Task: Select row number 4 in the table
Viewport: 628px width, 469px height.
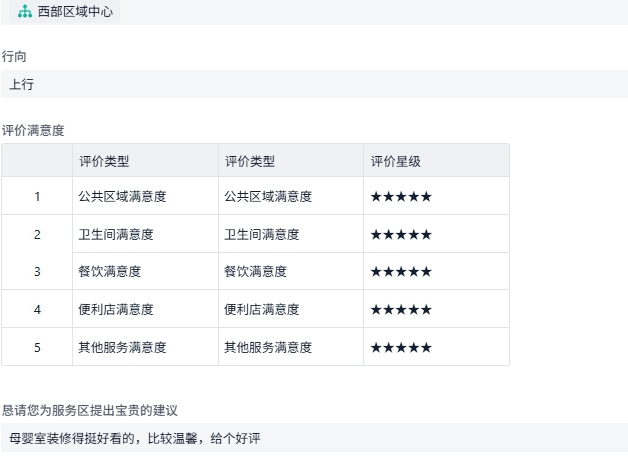Action: tap(37, 310)
